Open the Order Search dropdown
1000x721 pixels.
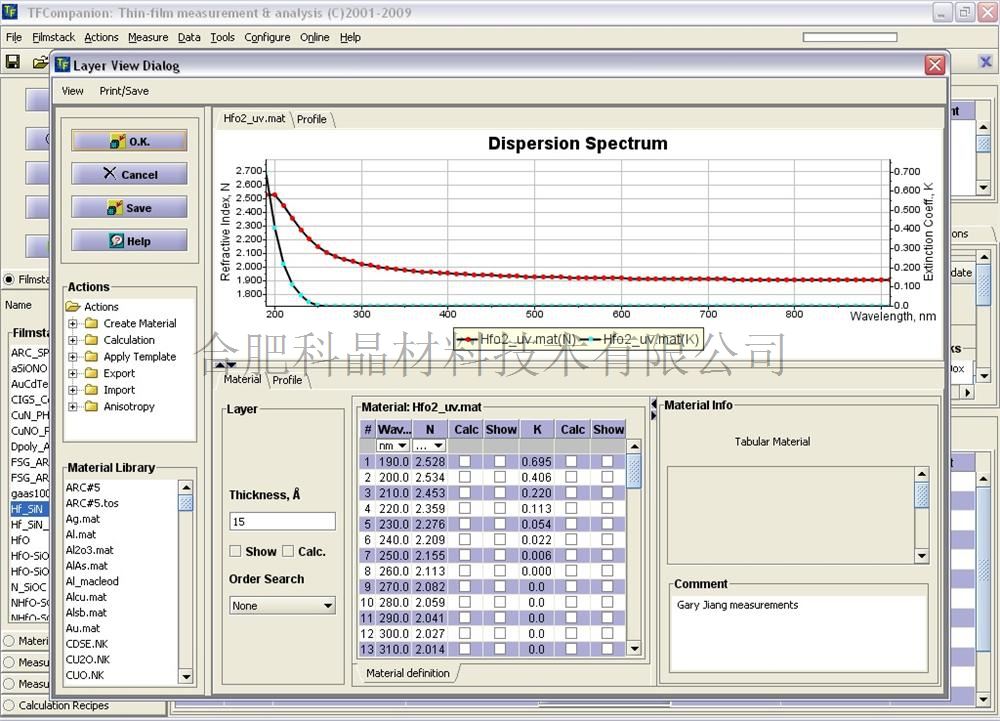click(x=282, y=606)
